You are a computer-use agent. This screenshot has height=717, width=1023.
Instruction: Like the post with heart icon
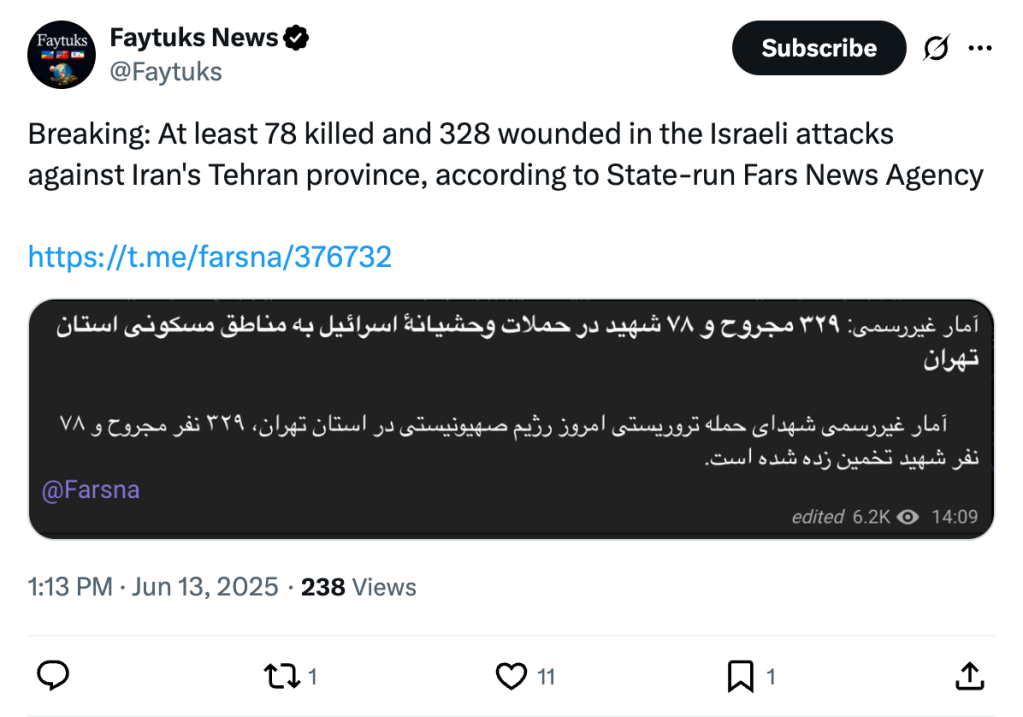click(511, 677)
